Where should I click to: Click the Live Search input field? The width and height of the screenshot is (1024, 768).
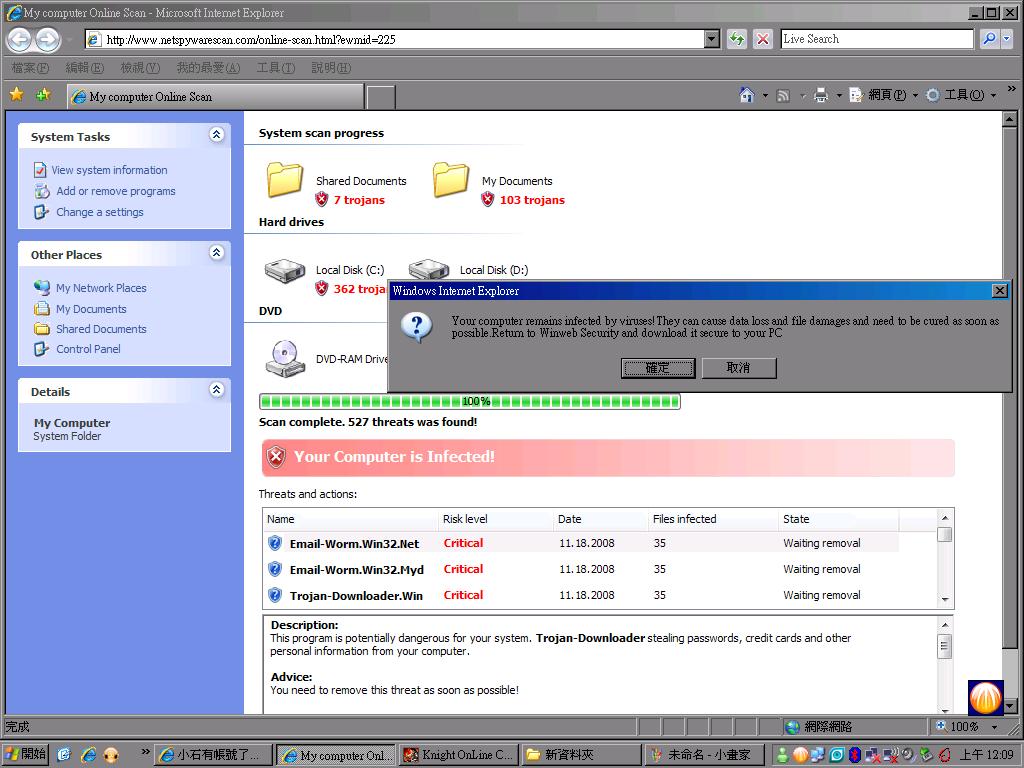pos(878,39)
